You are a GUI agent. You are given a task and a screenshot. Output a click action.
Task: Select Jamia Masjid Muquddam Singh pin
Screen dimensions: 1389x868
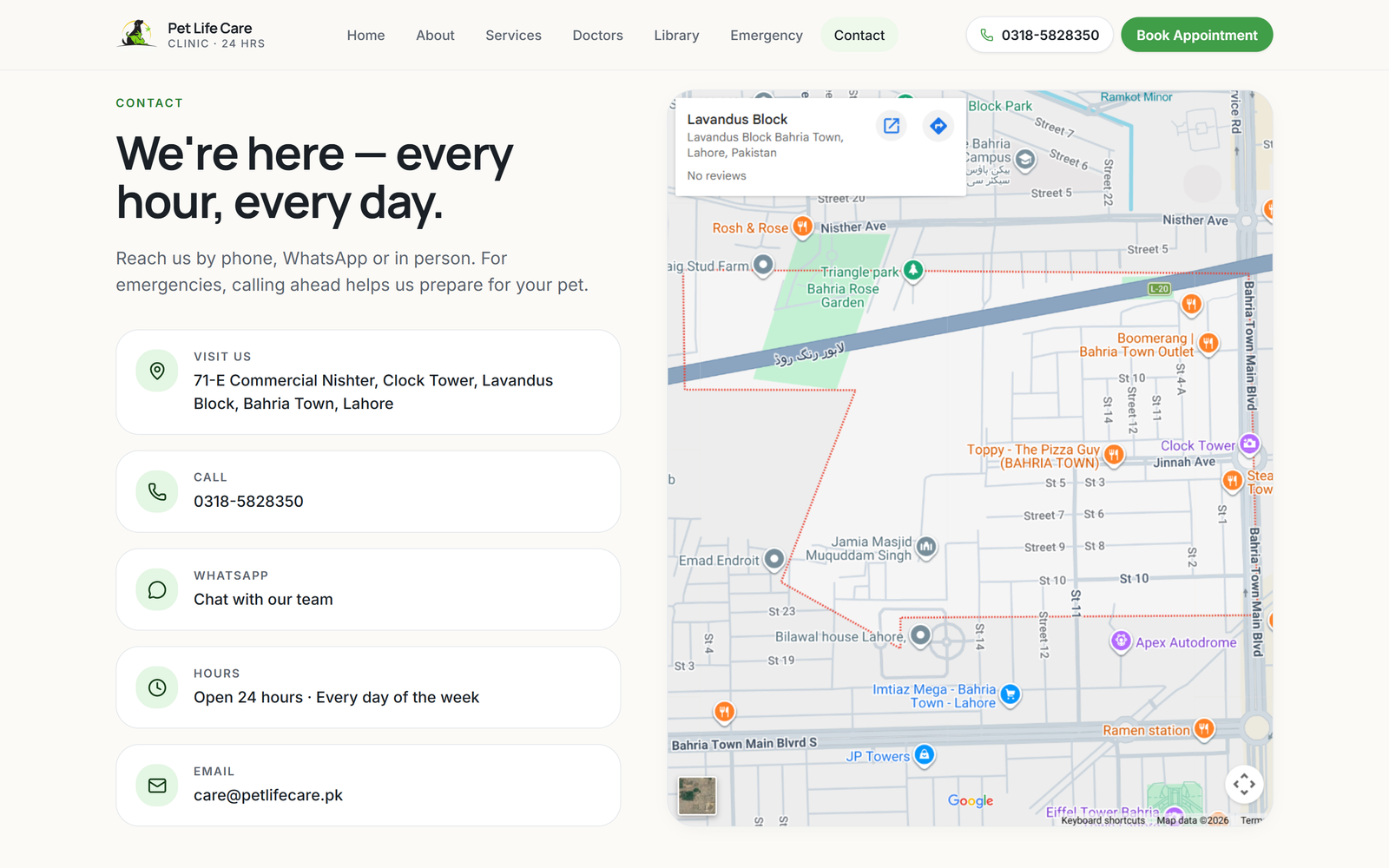coord(926,547)
